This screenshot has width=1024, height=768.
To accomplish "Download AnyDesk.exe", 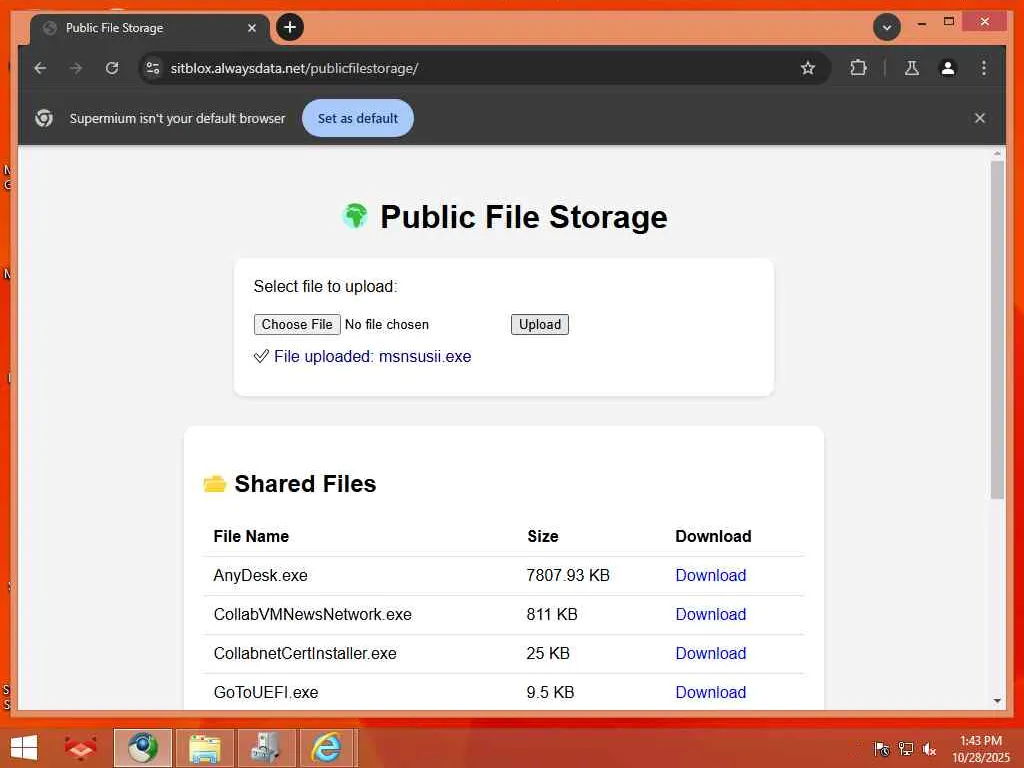I will point(711,575).
